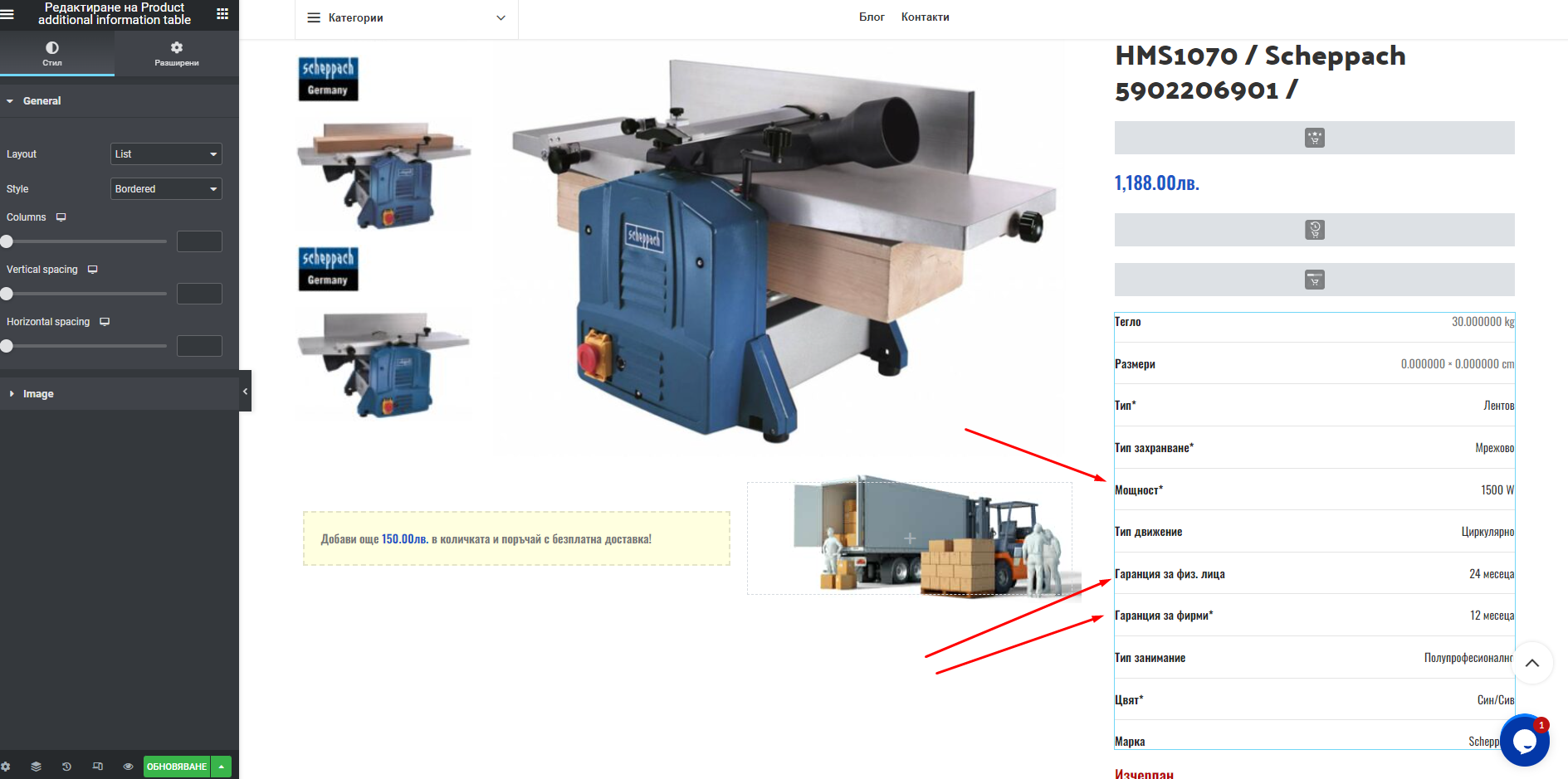This screenshot has height=779, width=1568.
Task: Click the Размери row label
Action: [1135, 364]
